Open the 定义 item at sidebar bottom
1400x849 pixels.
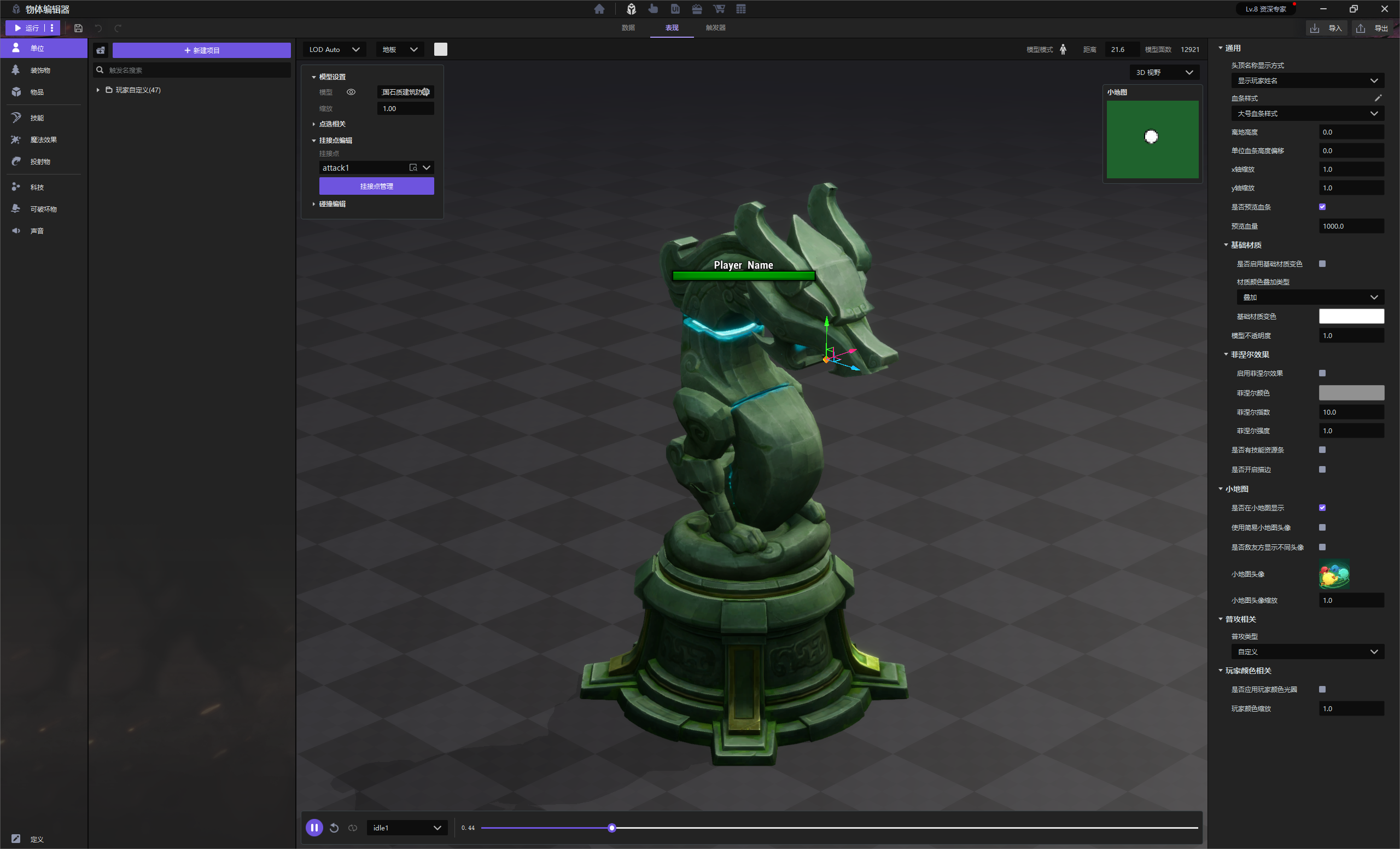(44, 839)
